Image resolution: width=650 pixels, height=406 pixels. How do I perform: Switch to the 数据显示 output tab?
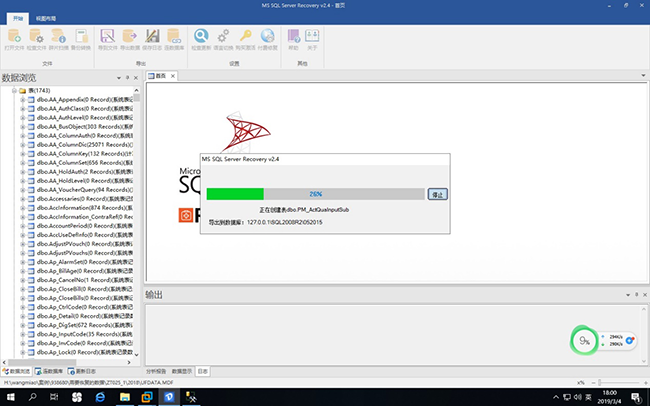pyautogui.click(x=182, y=371)
